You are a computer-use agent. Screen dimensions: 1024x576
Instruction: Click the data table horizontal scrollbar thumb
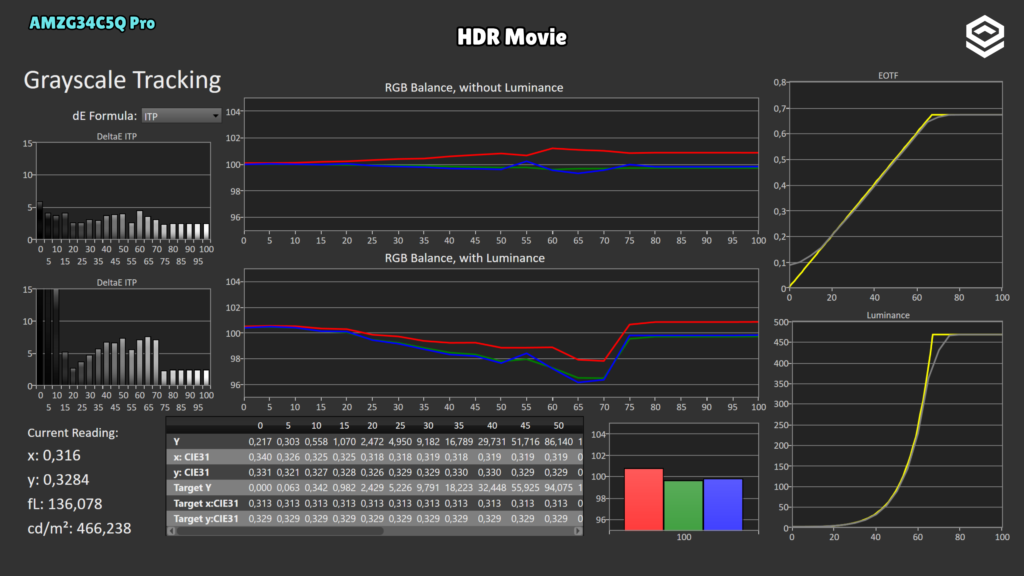[280, 531]
